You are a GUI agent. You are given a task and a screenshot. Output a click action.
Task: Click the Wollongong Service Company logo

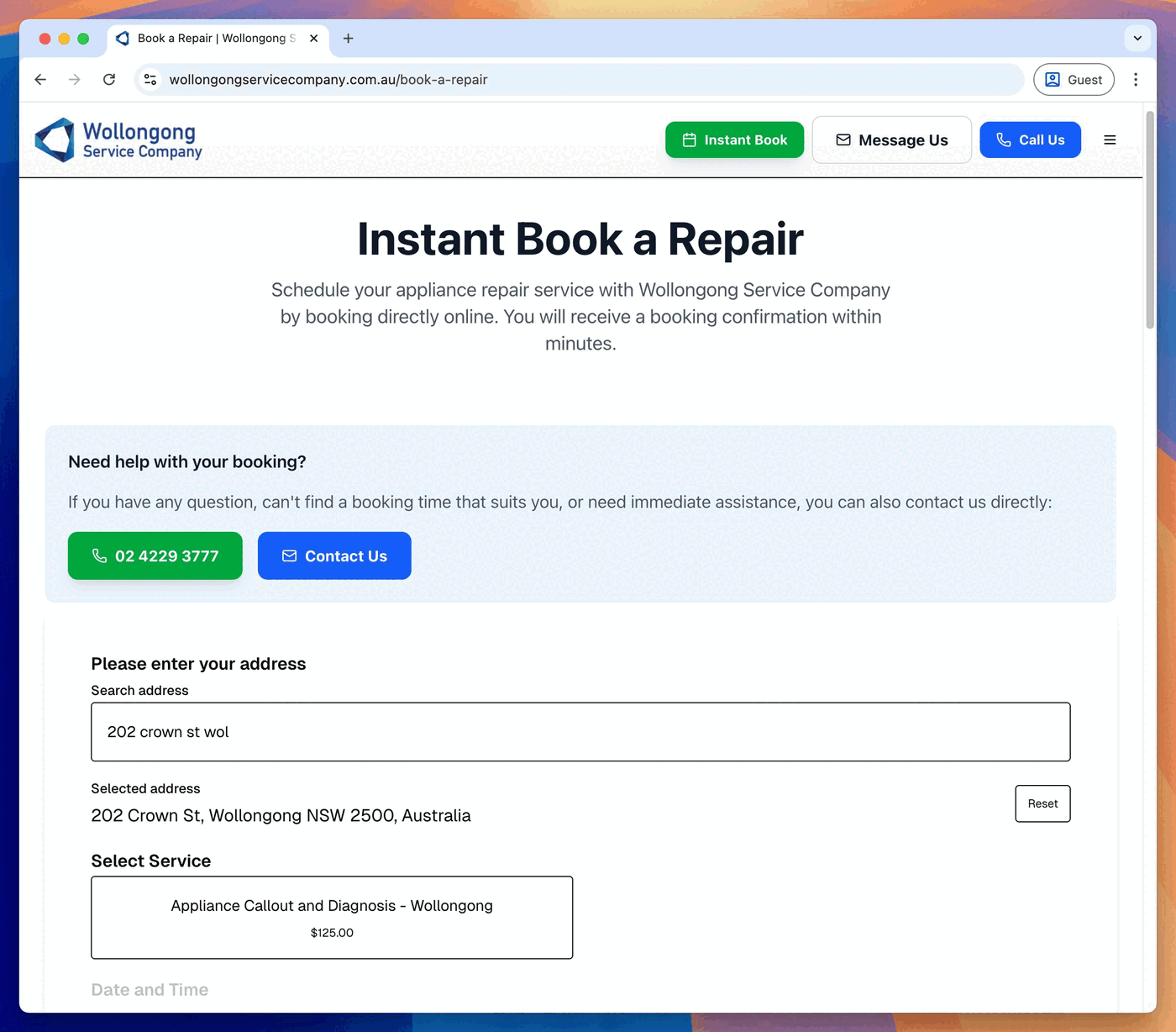pyautogui.click(x=118, y=140)
